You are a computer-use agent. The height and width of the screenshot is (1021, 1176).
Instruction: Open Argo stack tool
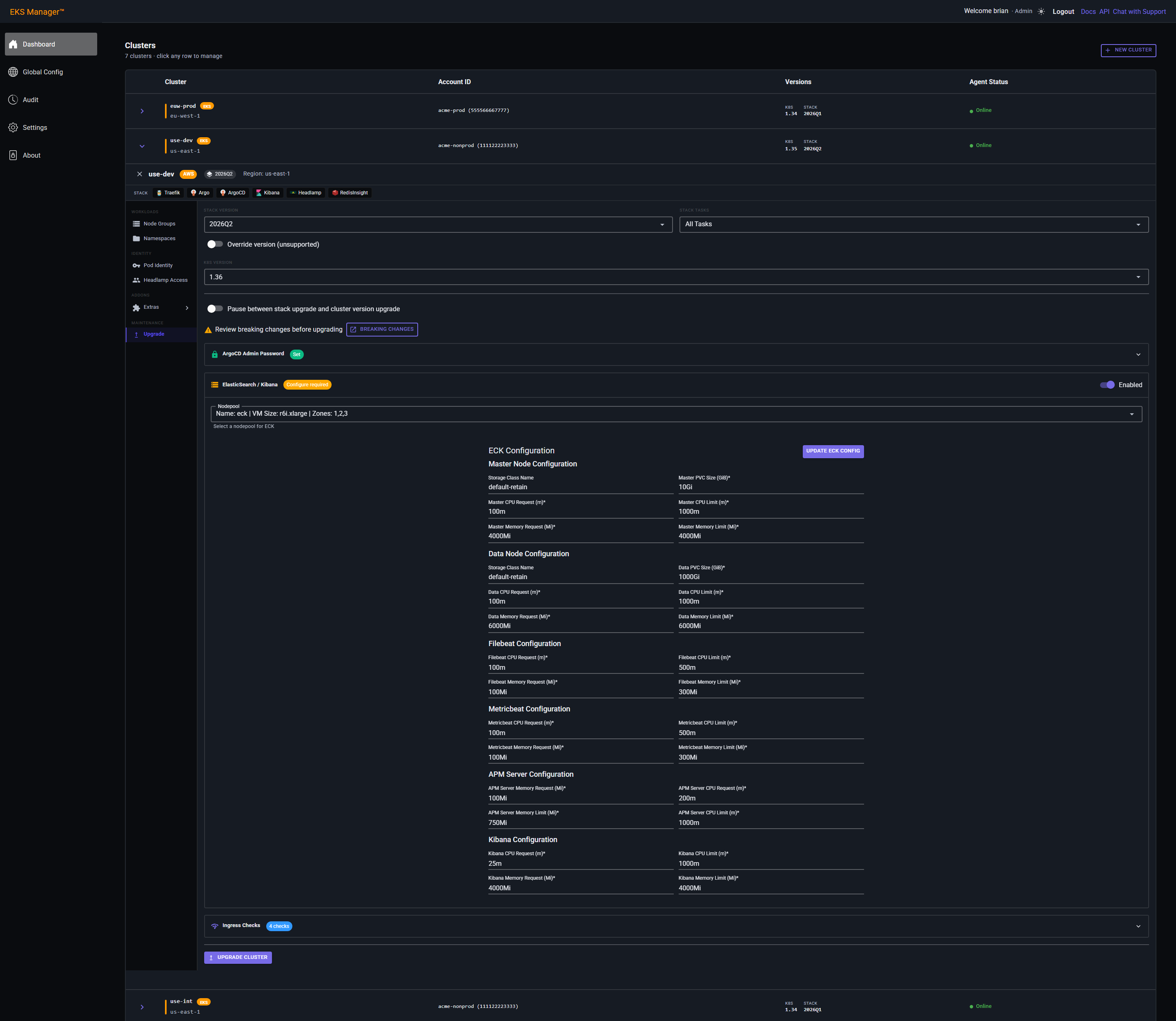click(200, 193)
